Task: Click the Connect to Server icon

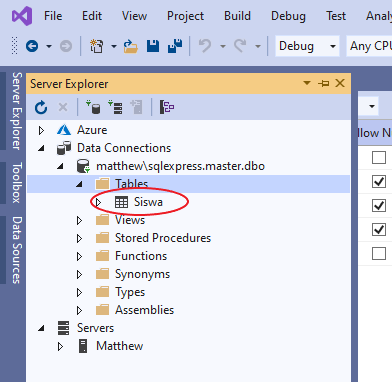Action: click(115, 107)
